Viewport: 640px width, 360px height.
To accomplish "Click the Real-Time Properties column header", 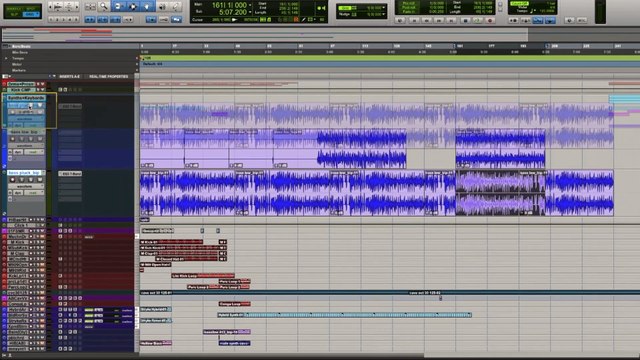I will [109, 76].
